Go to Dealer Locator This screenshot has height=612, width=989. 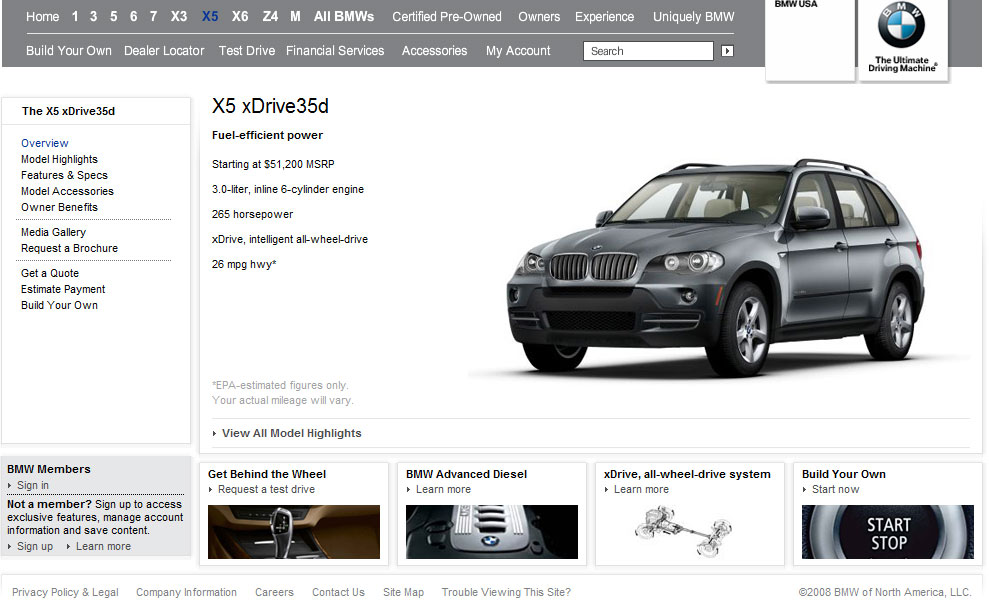[x=164, y=51]
